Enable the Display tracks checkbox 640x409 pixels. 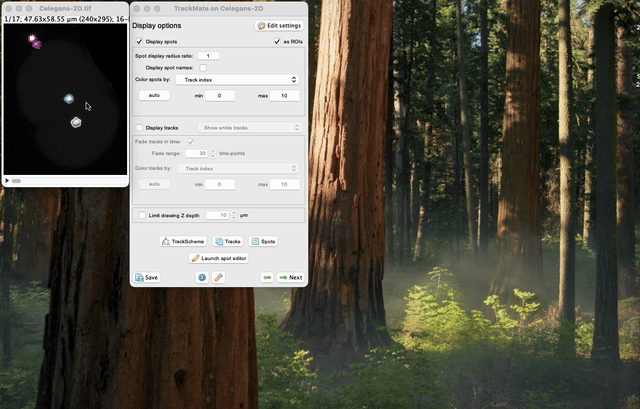139,128
